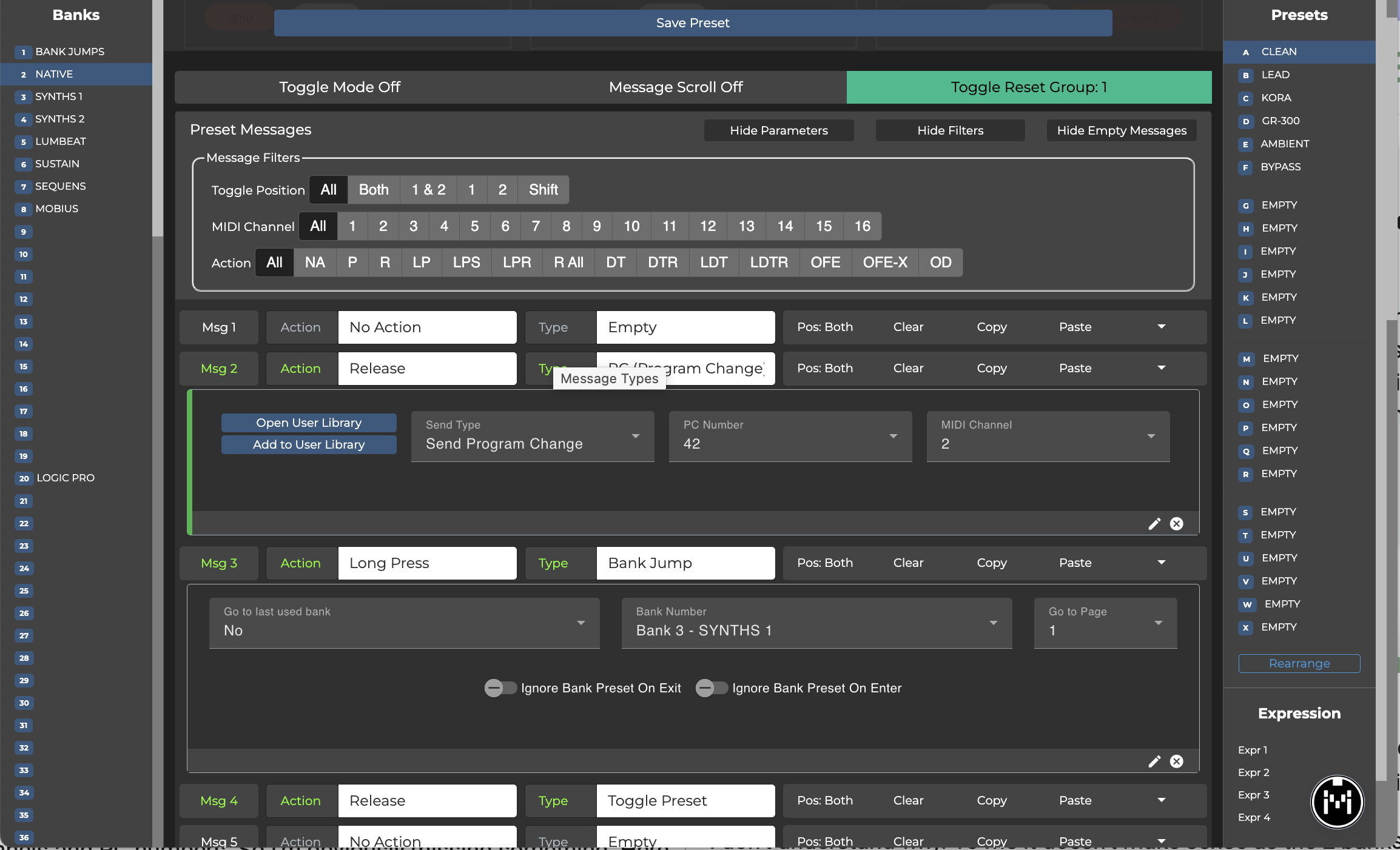The image size is (1400, 850).
Task: Click the round Morningstar logo icon
Action: (1337, 801)
